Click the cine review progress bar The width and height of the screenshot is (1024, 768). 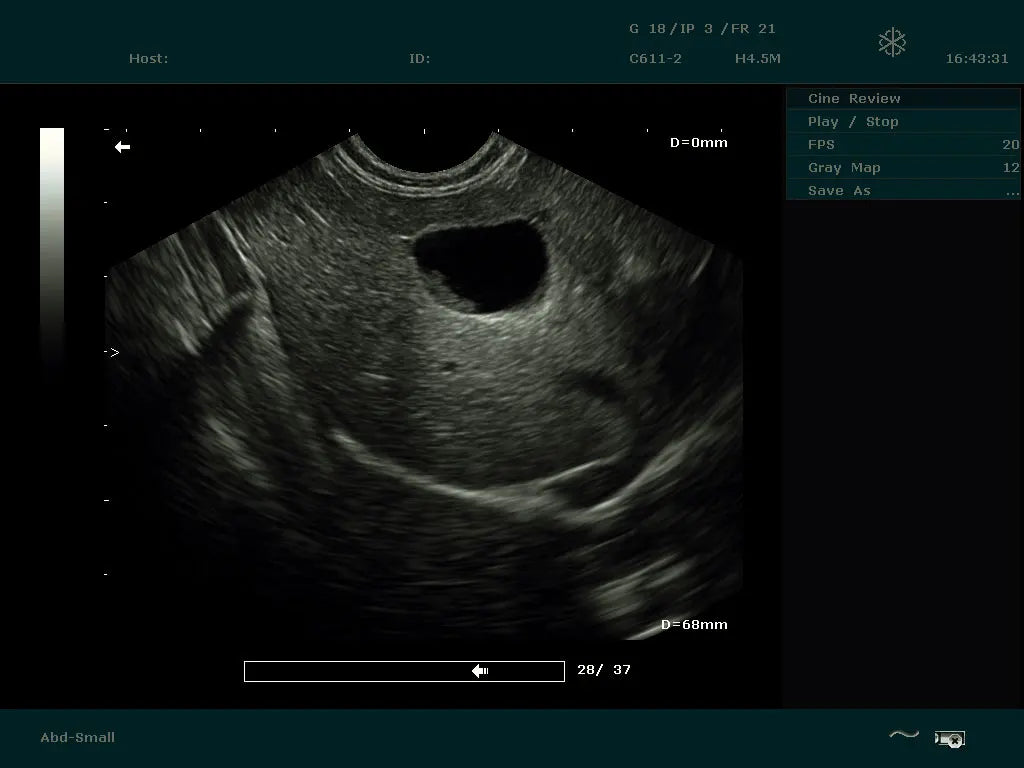(x=404, y=671)
